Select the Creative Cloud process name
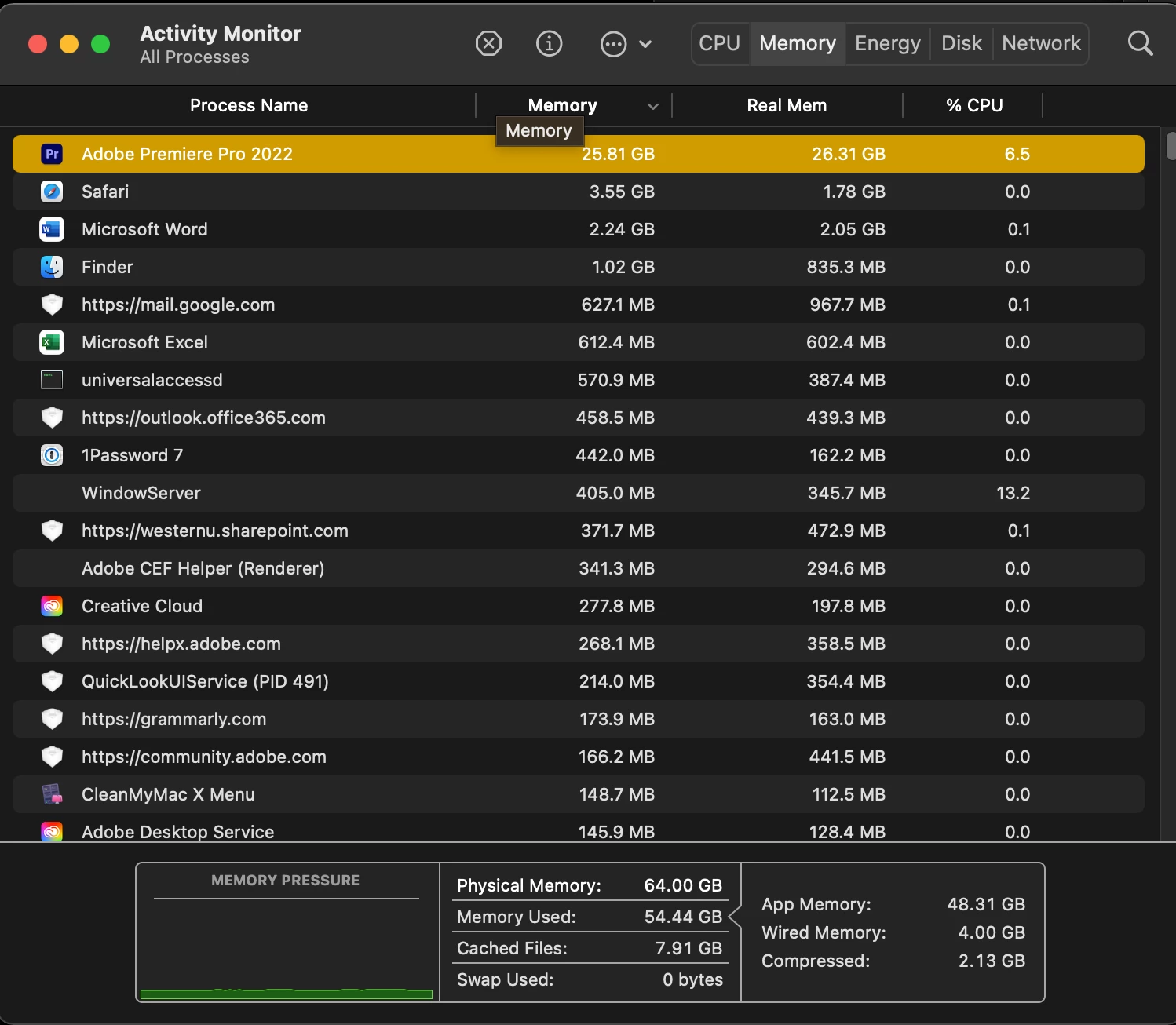This screenshot has height=1025, width=1176. click(x=142, y=606)
